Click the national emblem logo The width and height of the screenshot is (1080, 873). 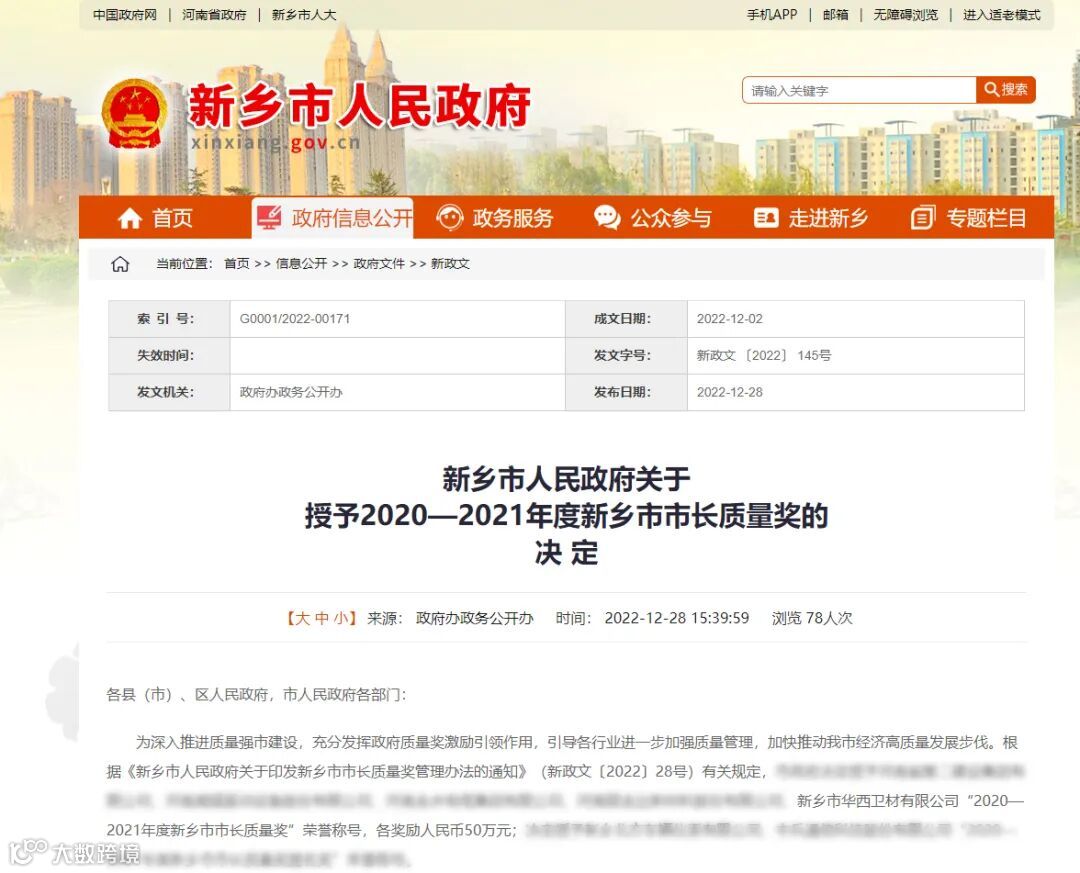pos(135,114)
